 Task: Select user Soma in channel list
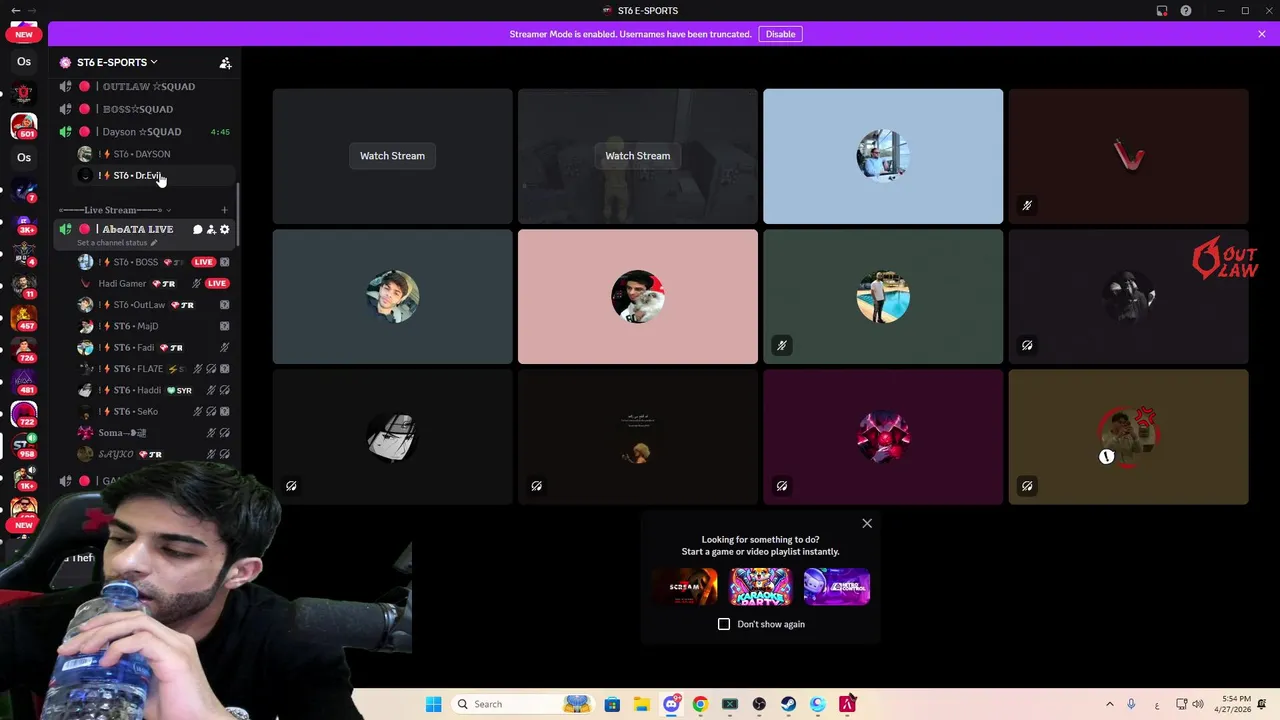122,433
